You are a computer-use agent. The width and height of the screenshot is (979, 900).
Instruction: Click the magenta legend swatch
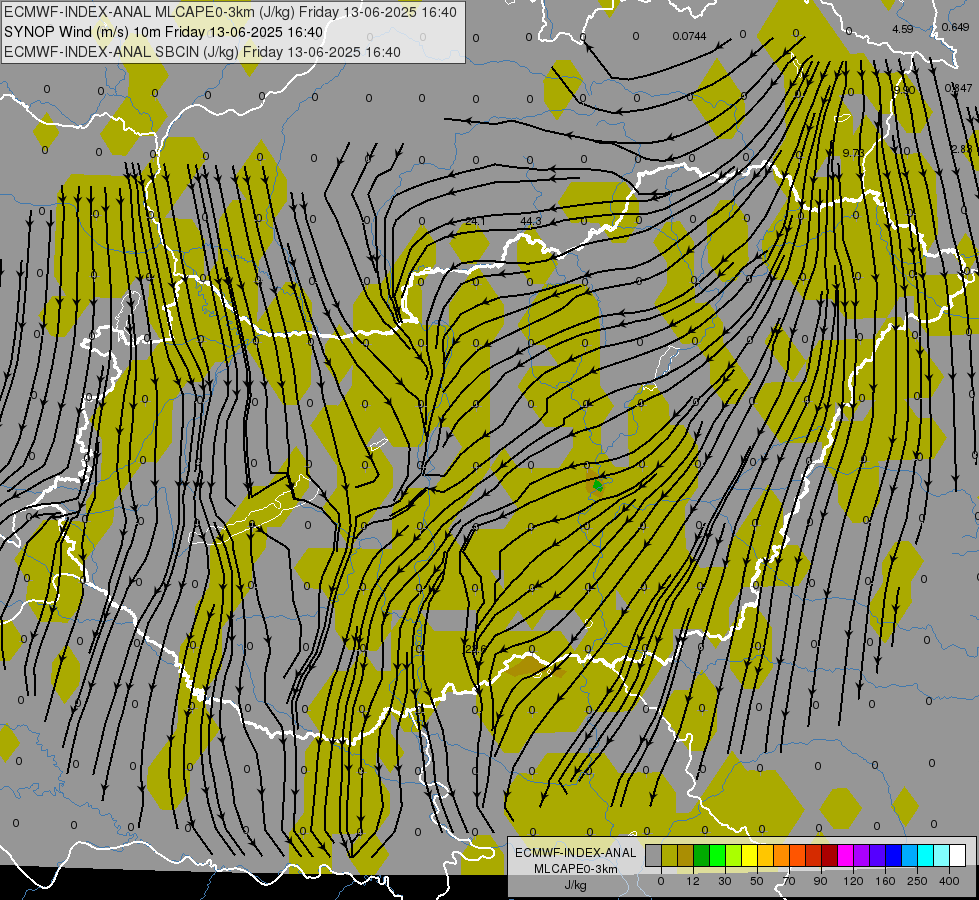[x=845, y=855]
